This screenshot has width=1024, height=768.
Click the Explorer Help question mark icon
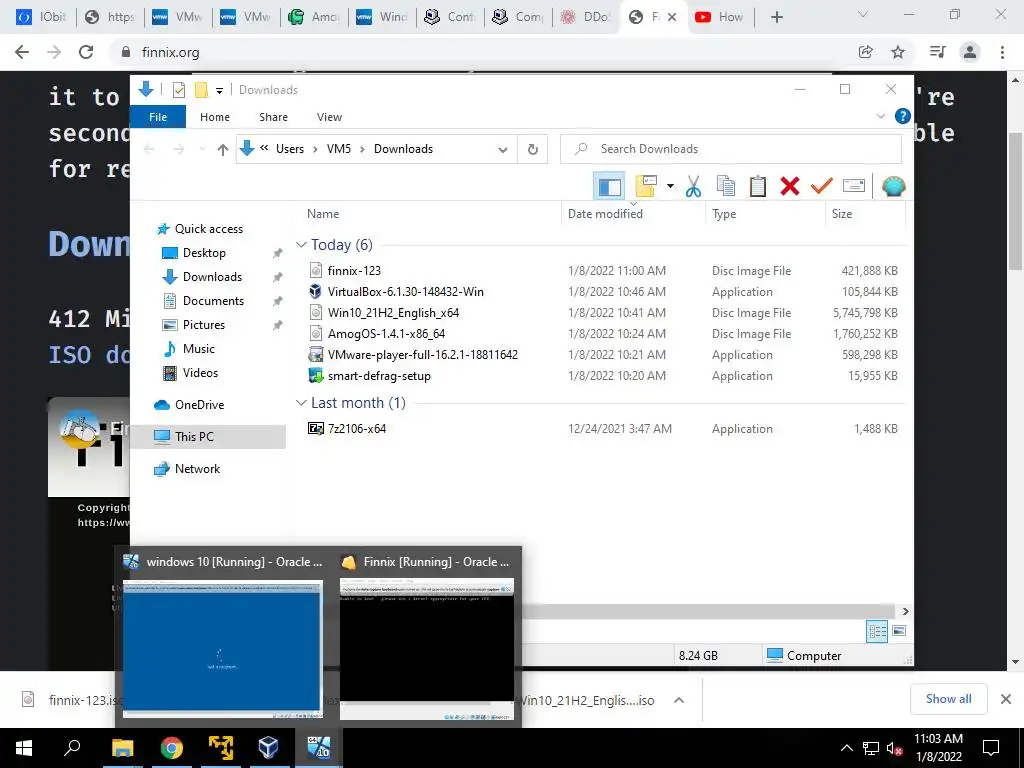[x=903, y=116]
